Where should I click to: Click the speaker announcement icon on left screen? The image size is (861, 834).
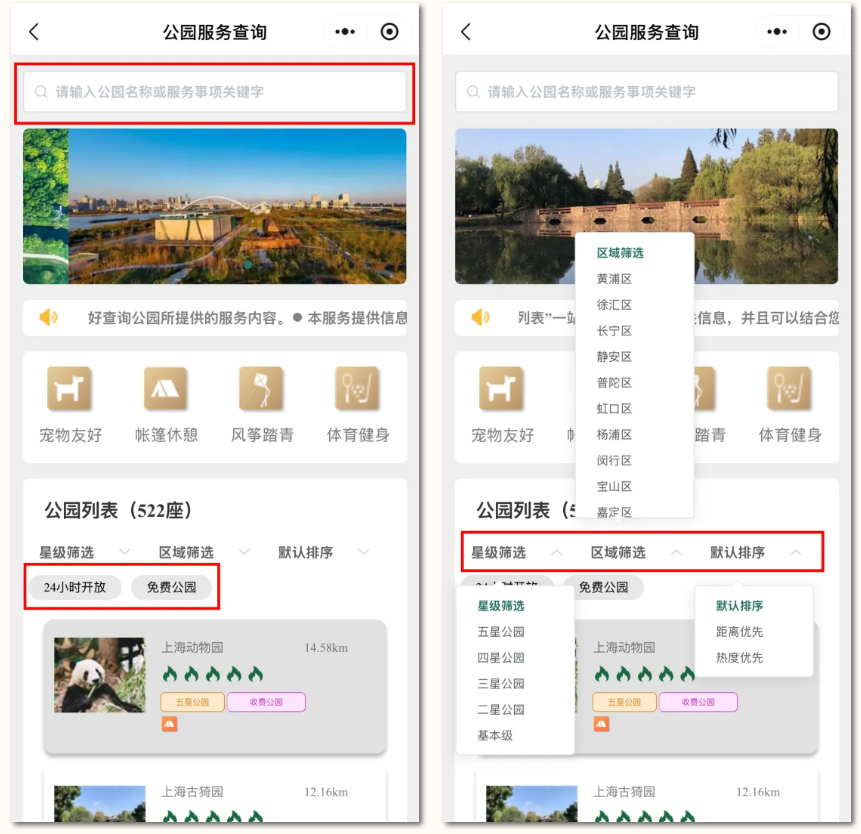pyautogui.click(x=49, y=318)
